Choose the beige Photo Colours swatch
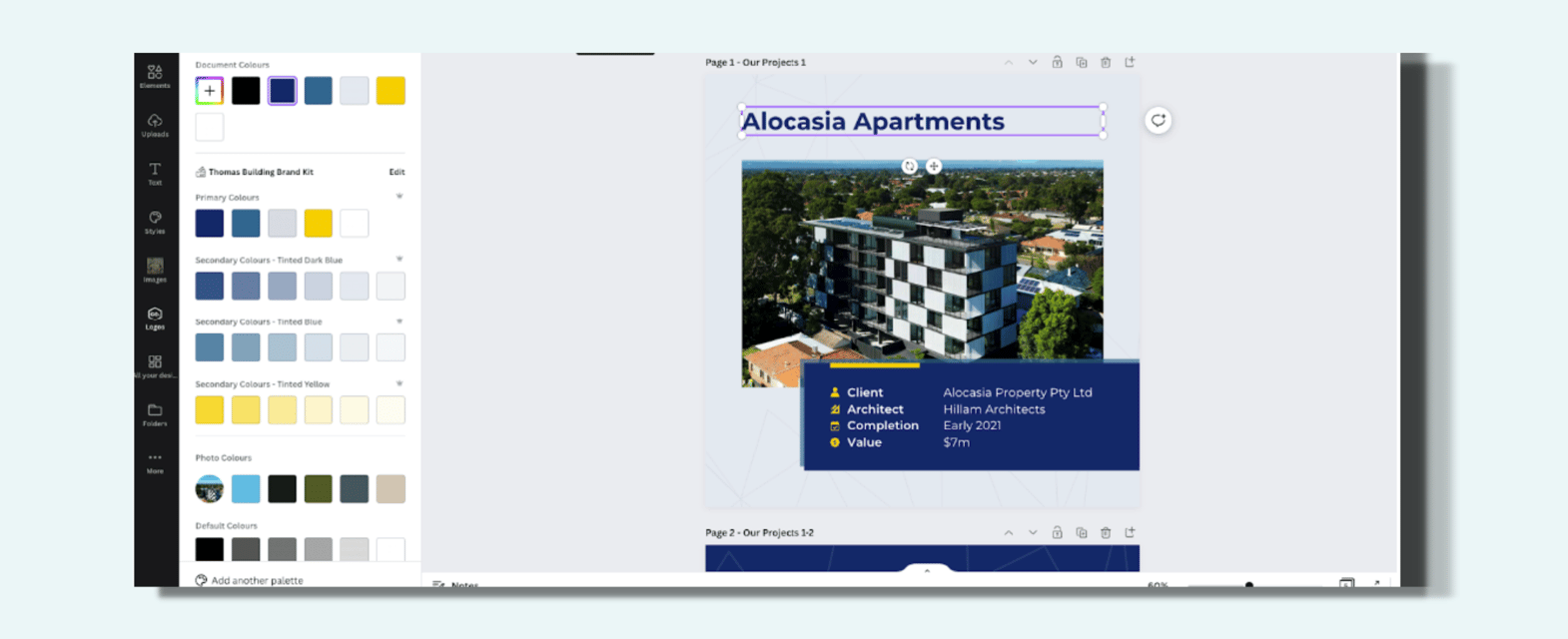 coord(391,488)
